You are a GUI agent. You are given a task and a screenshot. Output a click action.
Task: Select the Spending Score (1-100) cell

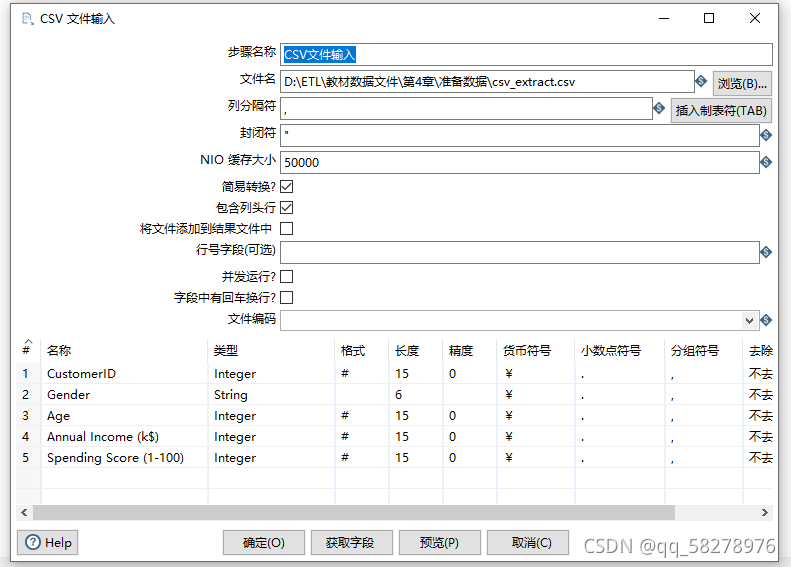[124, 458]
